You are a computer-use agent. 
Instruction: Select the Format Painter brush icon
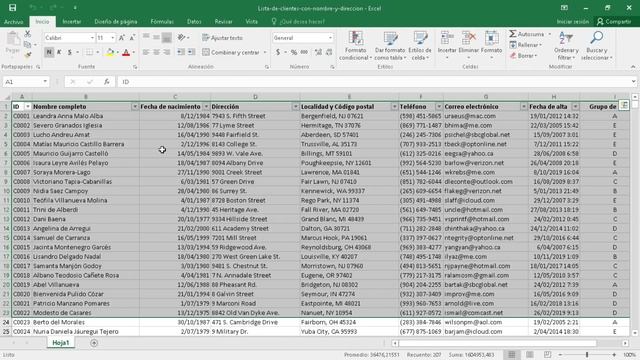pyautogui.click(x=28, y=55)
